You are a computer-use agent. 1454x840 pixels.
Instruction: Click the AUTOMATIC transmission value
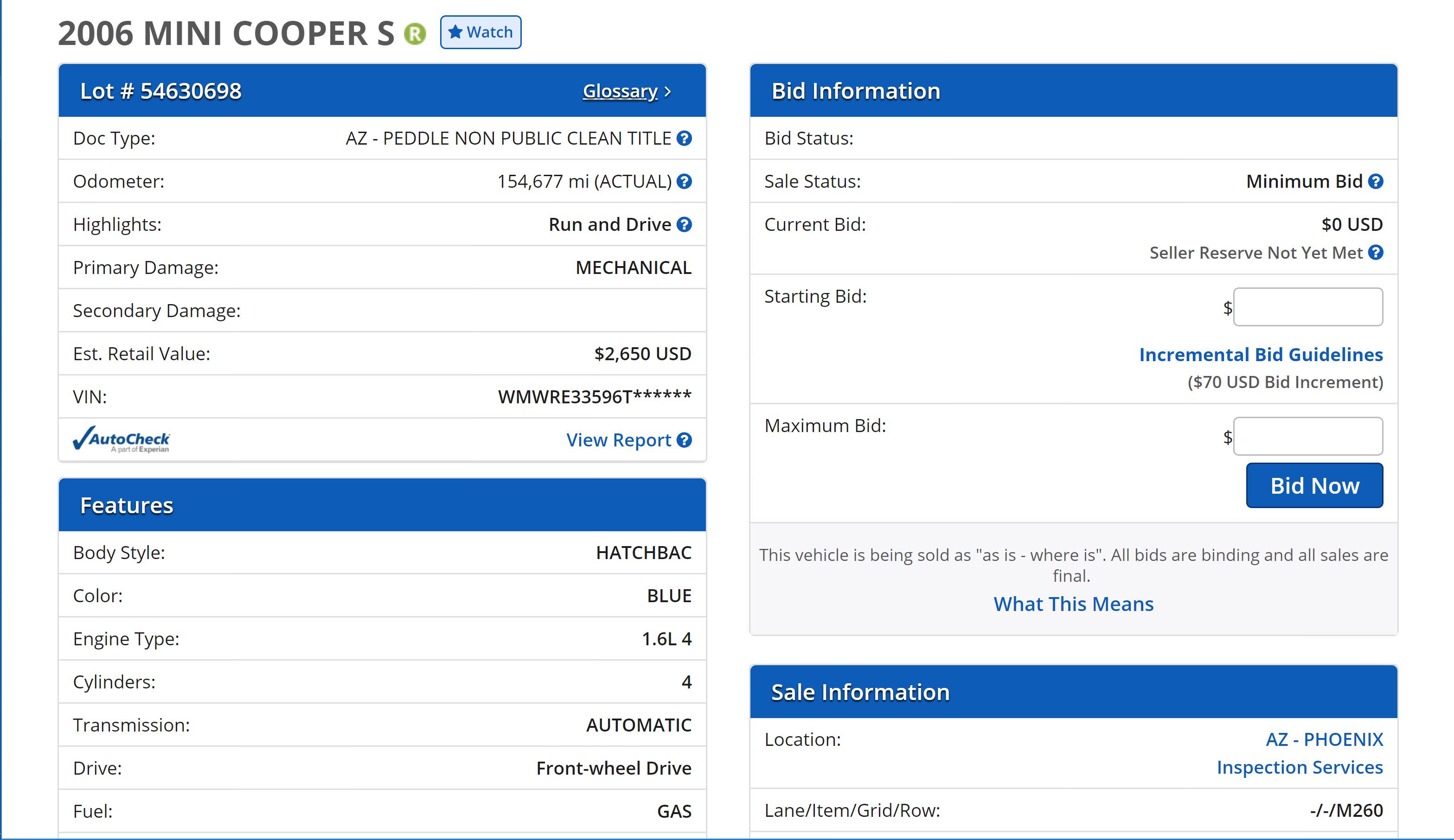tap(639, 725)
